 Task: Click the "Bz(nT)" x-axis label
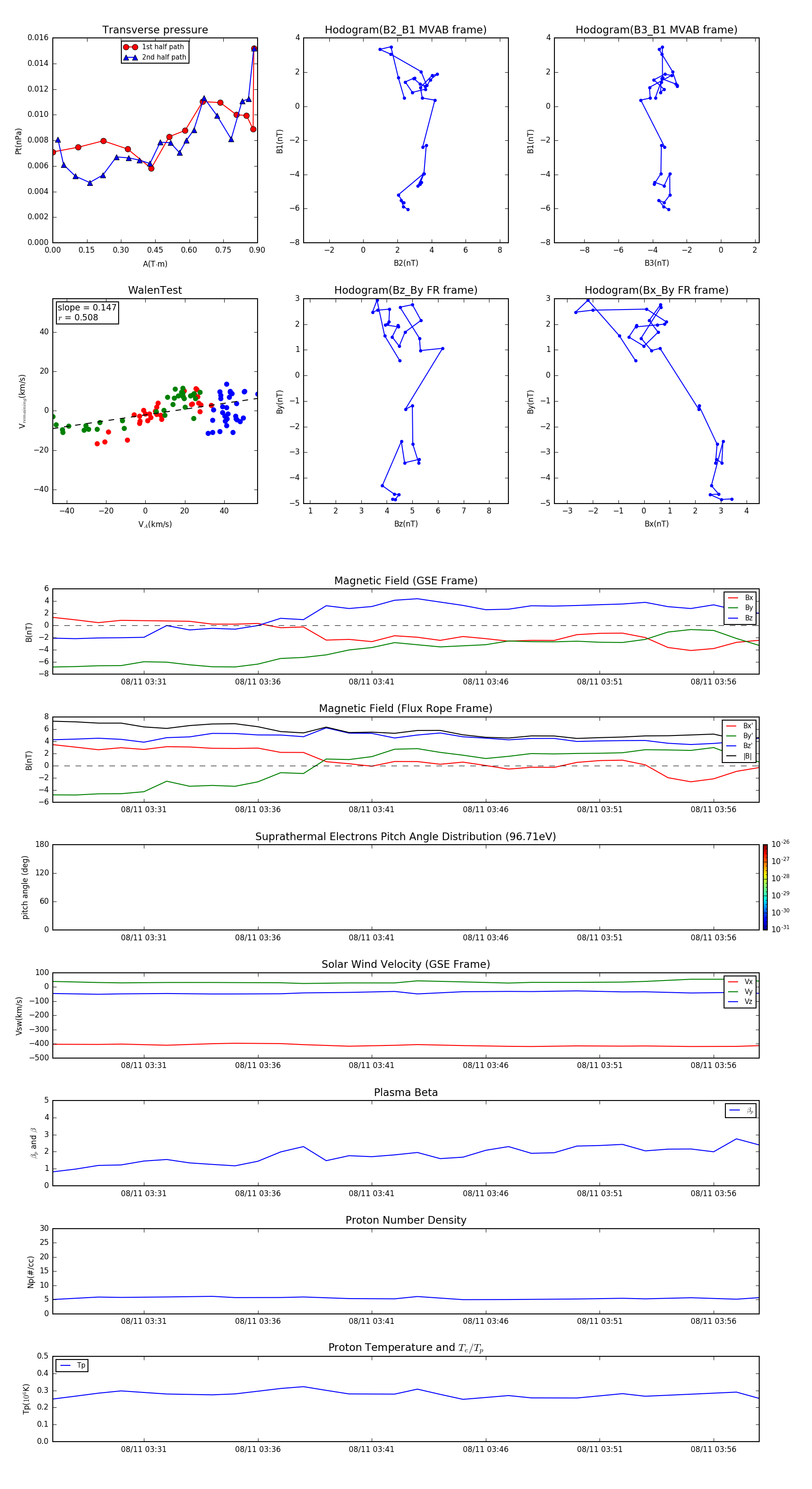click(406, 524)
